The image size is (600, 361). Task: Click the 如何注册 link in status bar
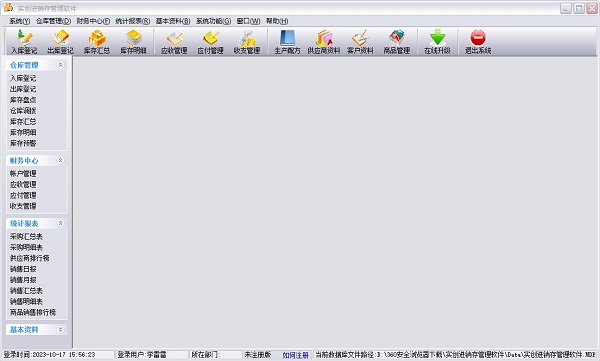295,355
